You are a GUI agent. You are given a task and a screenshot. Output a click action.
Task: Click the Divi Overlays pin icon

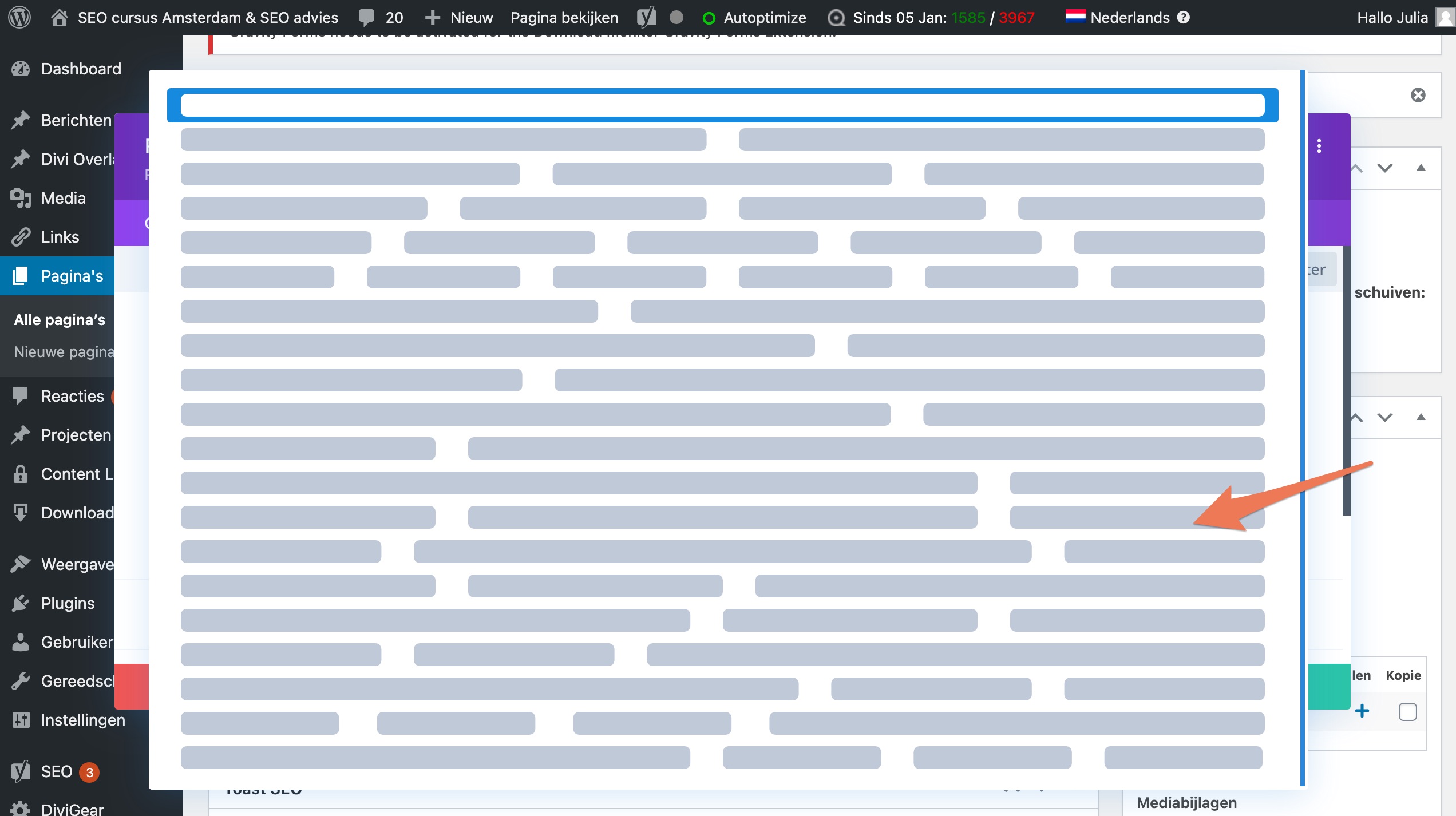(x=21, y=159)
